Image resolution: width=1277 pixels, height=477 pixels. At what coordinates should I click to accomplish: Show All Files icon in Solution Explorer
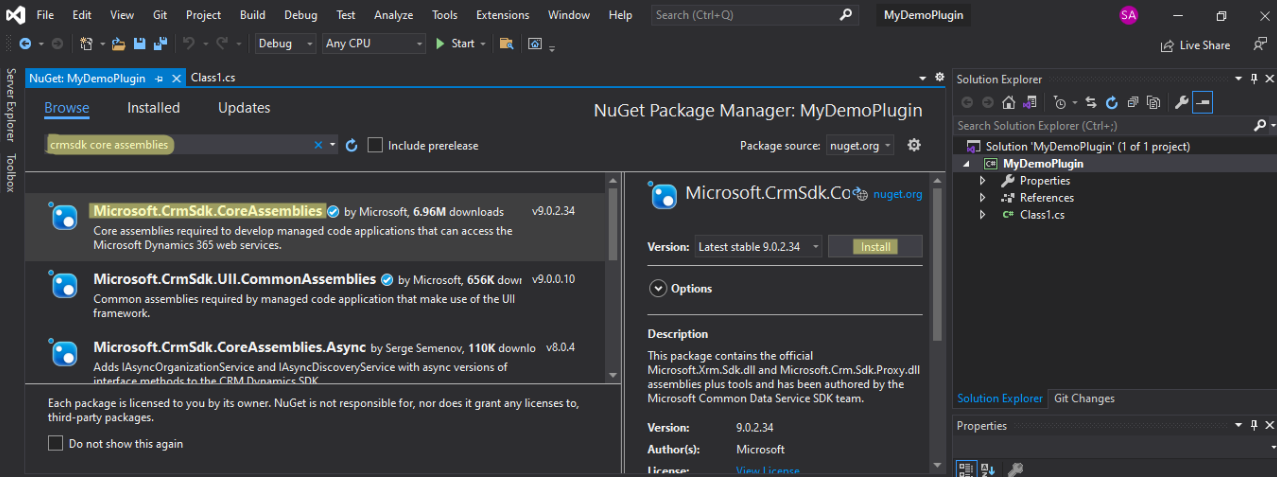1153,102
